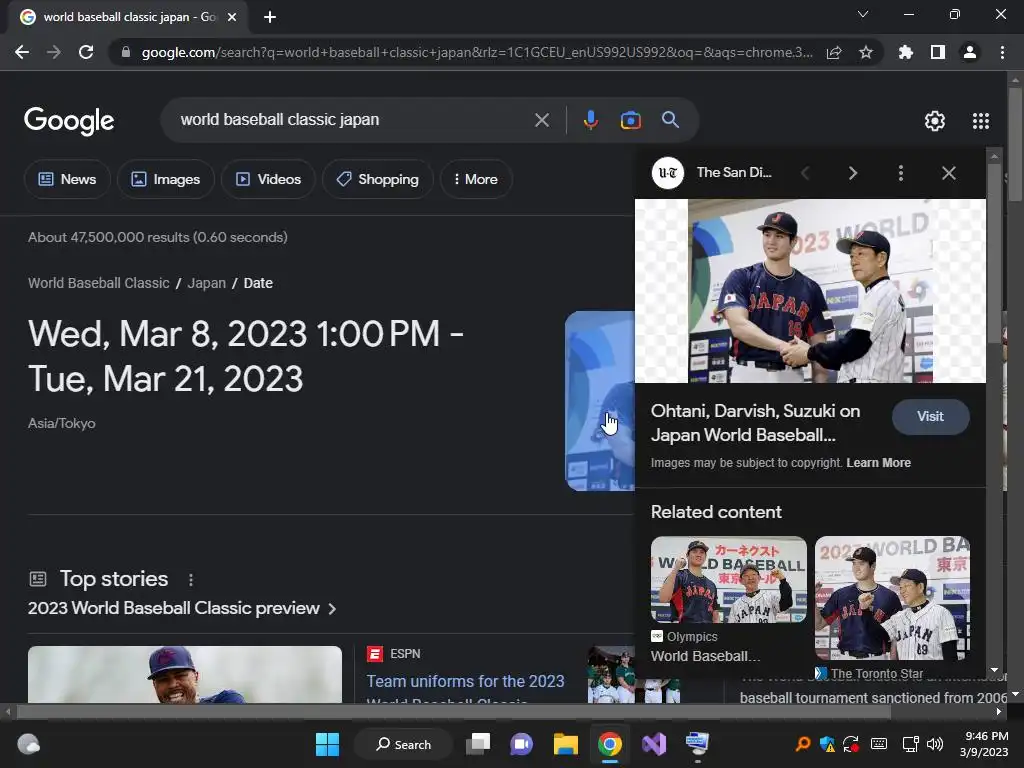1024x768 pixels.
Task: Click the Google logo
Action: pyautogui.click(x=69, y=121)
